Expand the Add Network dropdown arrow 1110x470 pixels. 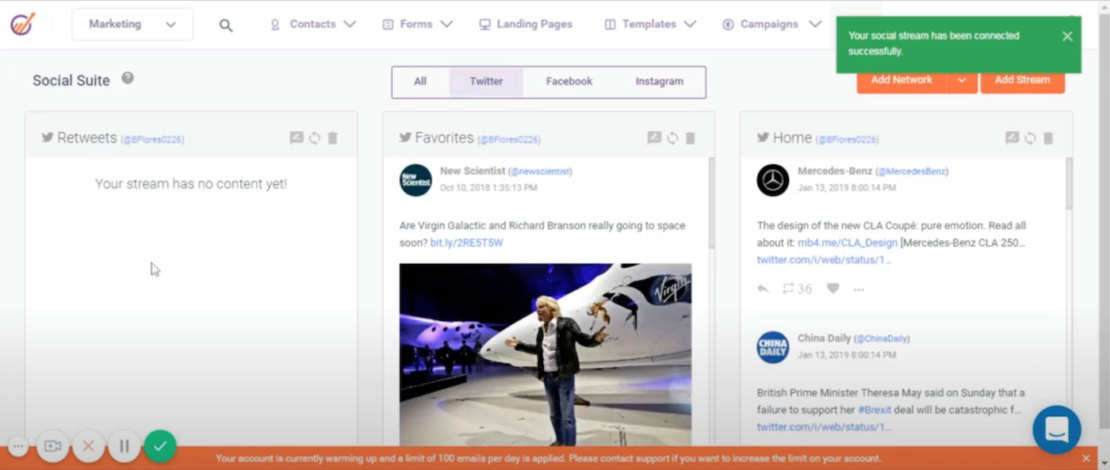962,80
